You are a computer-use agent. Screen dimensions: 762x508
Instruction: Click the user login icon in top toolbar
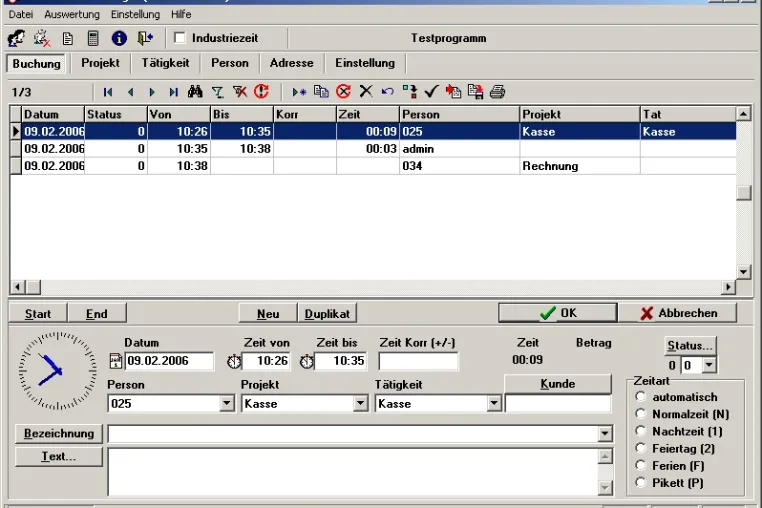(x=16, y=38)
